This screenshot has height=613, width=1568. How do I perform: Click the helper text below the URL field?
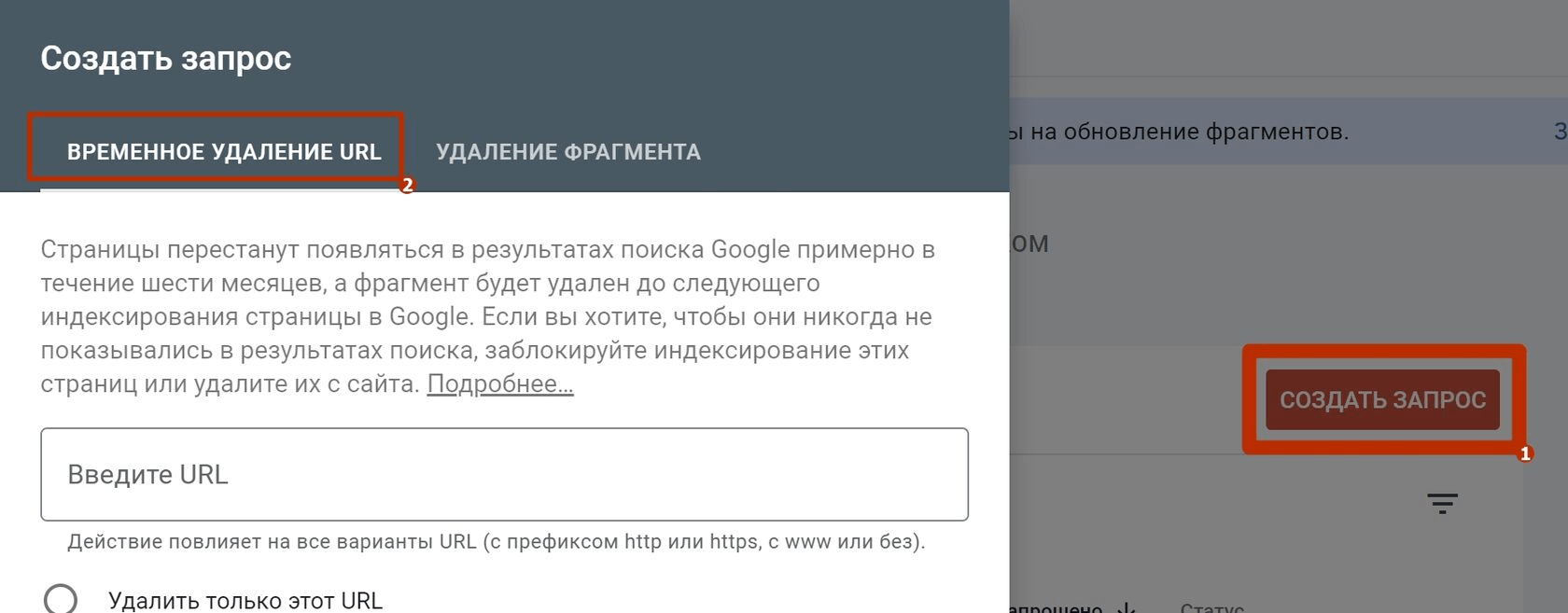496,541
